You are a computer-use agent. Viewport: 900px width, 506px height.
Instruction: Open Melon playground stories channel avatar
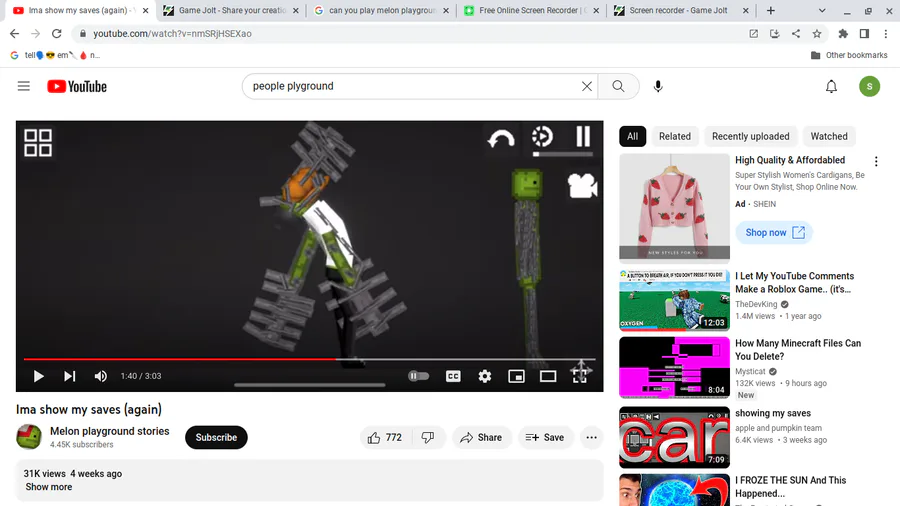tap(29, 437)
